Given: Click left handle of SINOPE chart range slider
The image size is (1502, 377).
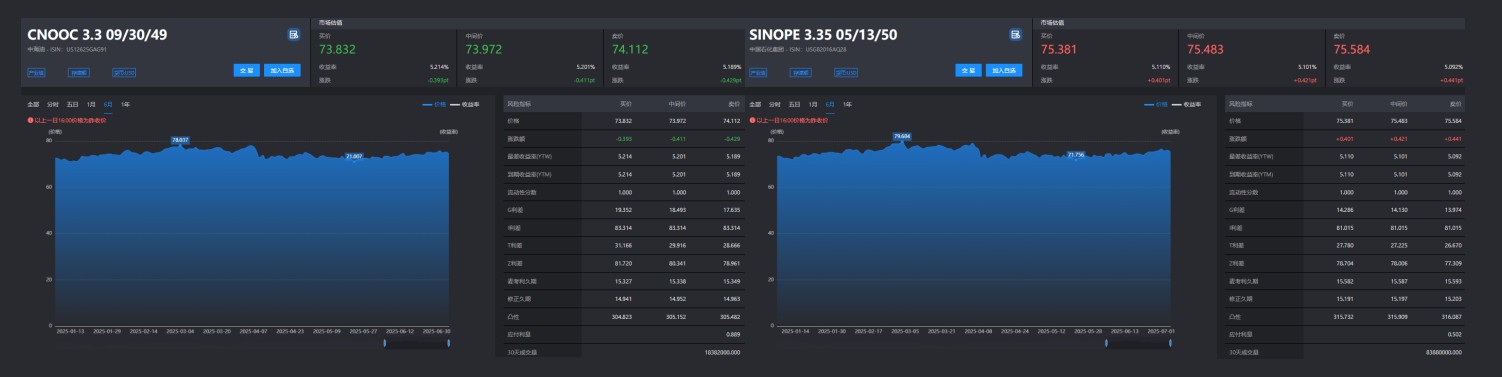Looking at the screenshot, I should click(x=1106, y=343).
